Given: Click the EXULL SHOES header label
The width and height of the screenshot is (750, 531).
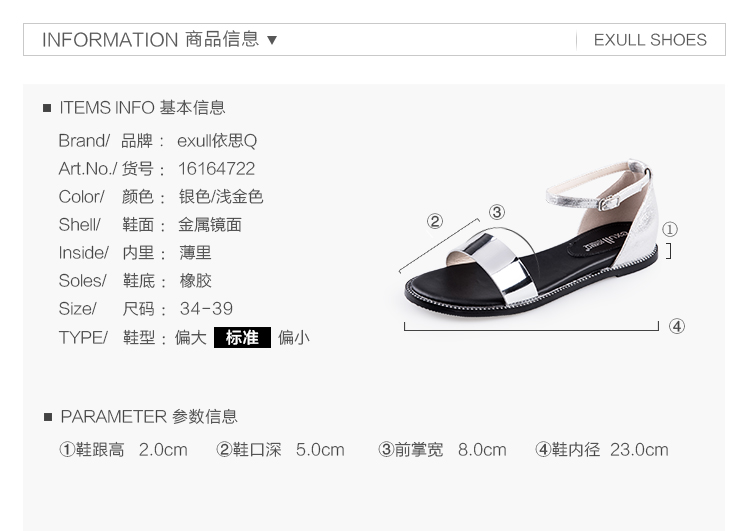Looking at the screenshot, I should [x=650, y=40].
